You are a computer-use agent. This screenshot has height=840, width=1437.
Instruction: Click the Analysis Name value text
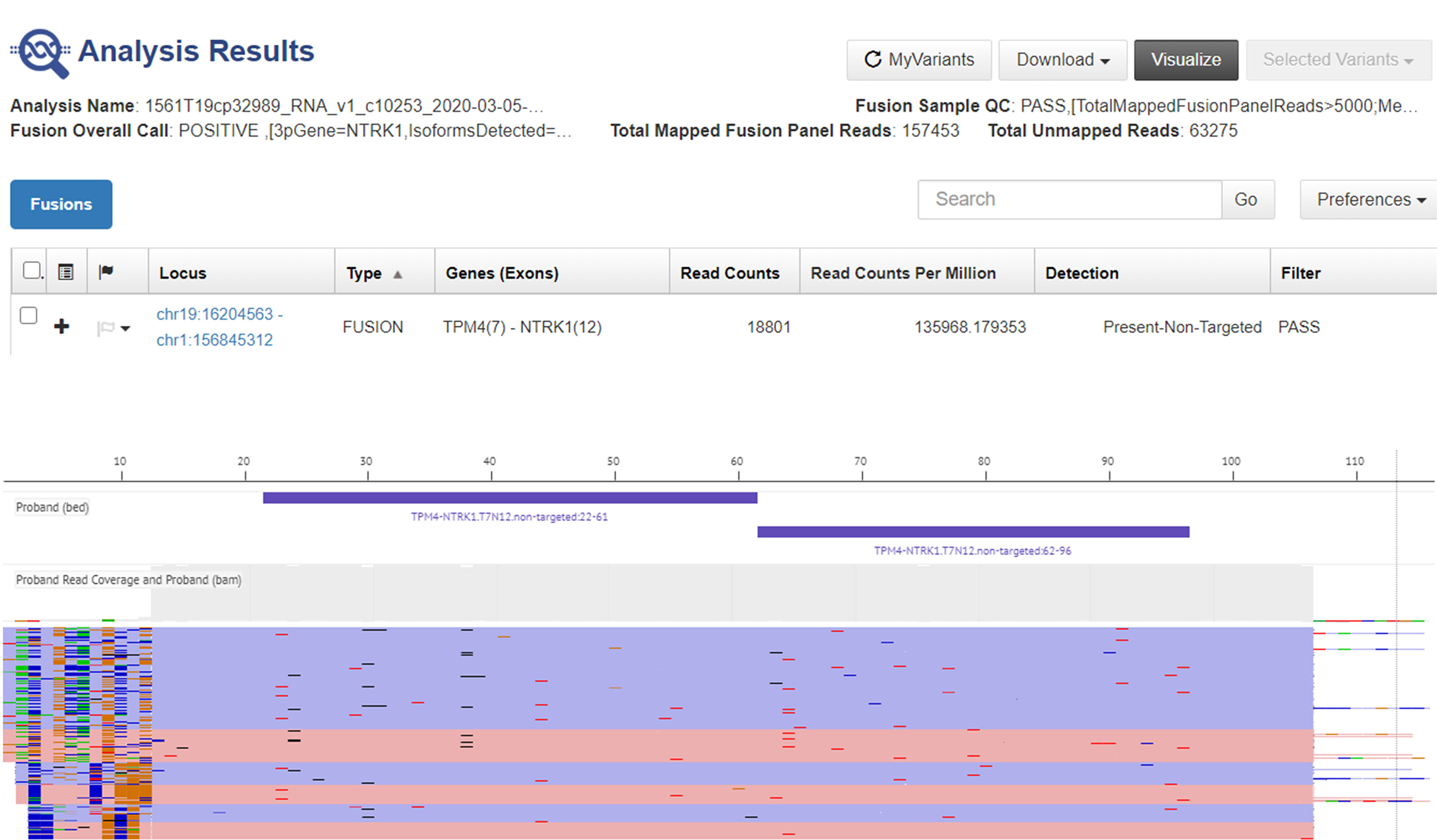[x=344, y=106]
